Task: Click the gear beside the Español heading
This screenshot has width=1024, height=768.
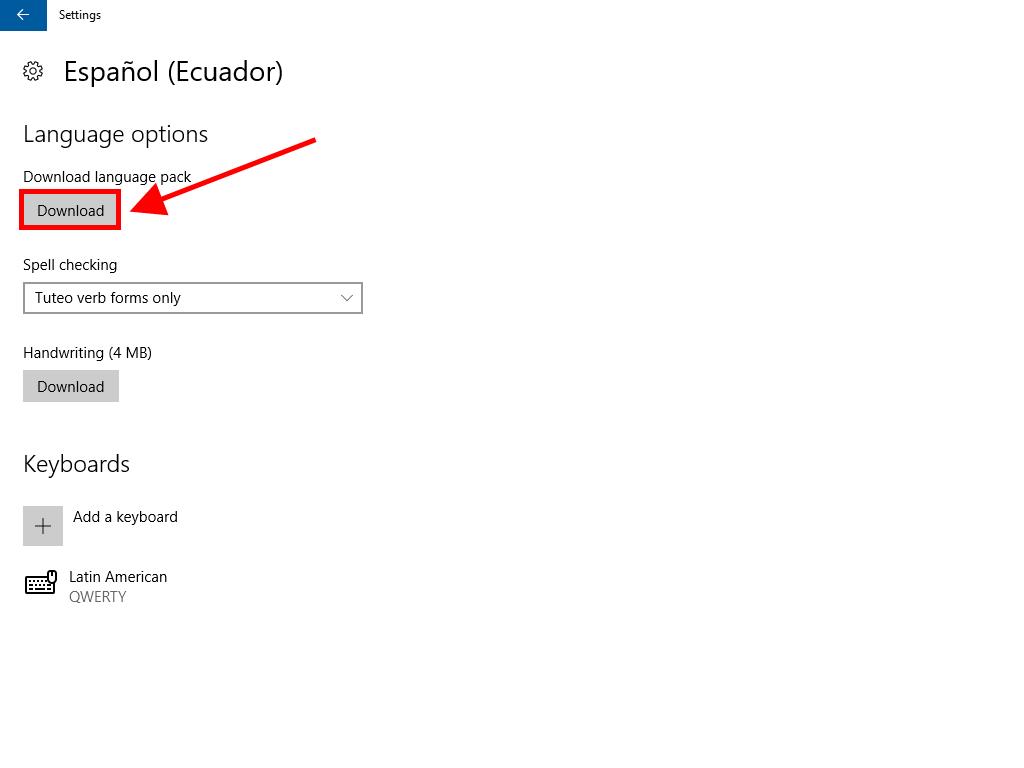Action: pos(33,71)
